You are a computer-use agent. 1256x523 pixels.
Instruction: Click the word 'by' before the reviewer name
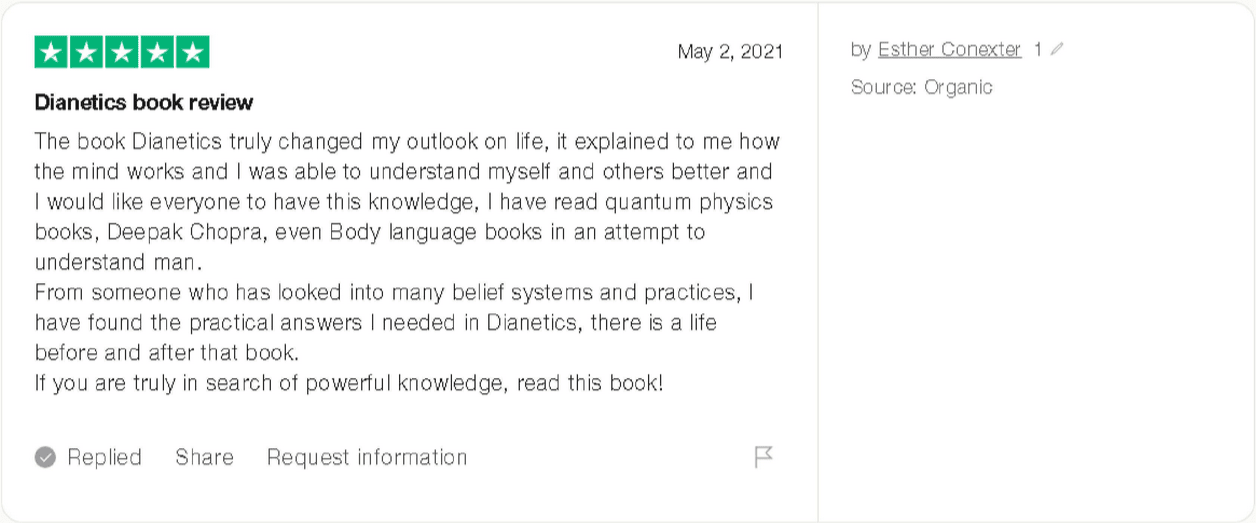[x=861, y=49]
